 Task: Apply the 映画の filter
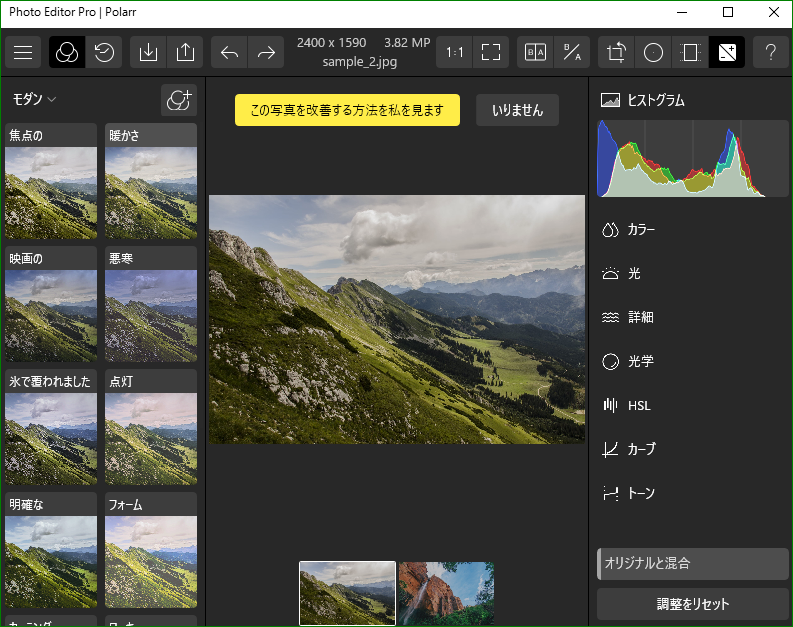[x=51, y=304]
